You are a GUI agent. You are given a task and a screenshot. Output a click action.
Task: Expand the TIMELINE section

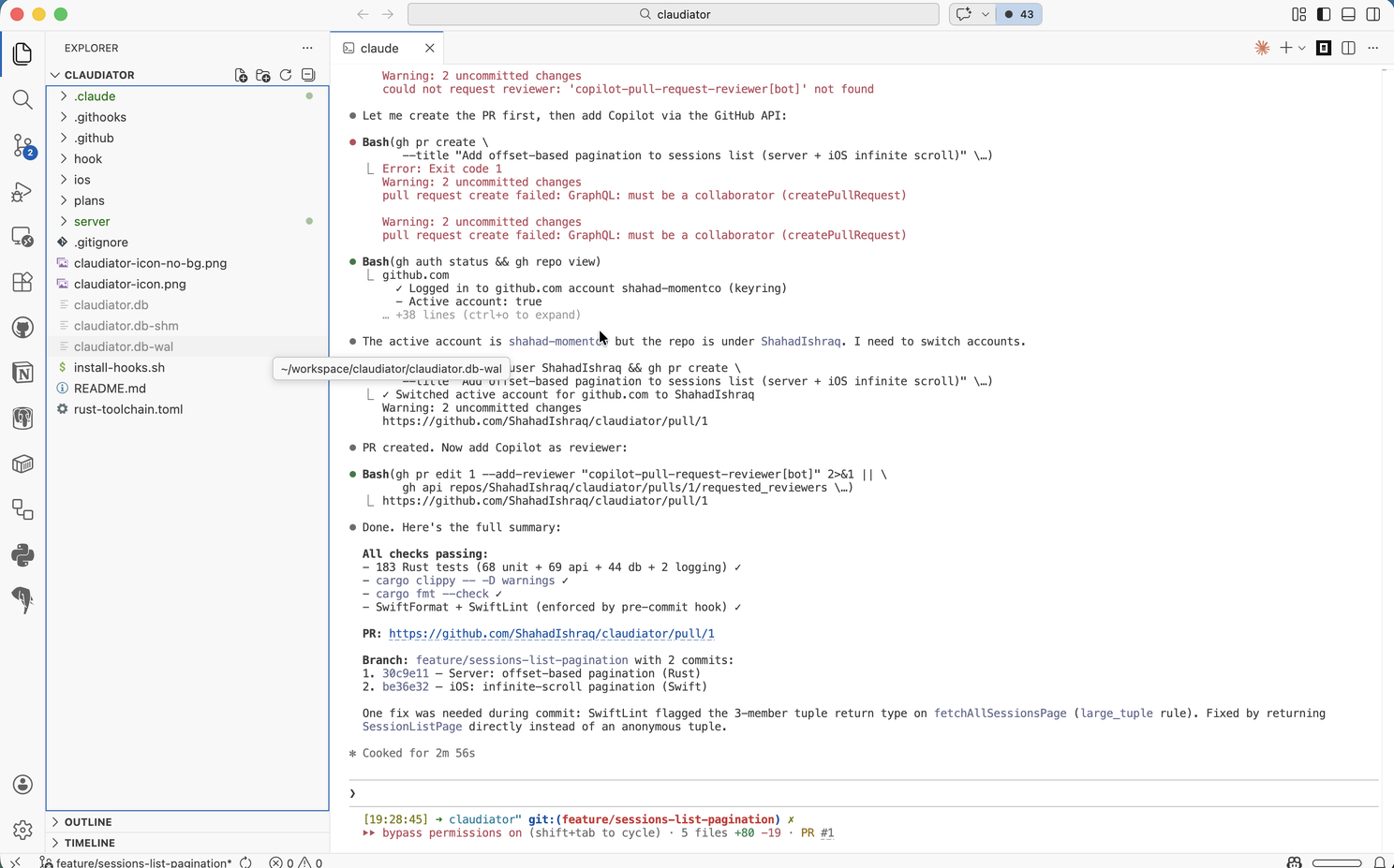(x=90, y=843)
